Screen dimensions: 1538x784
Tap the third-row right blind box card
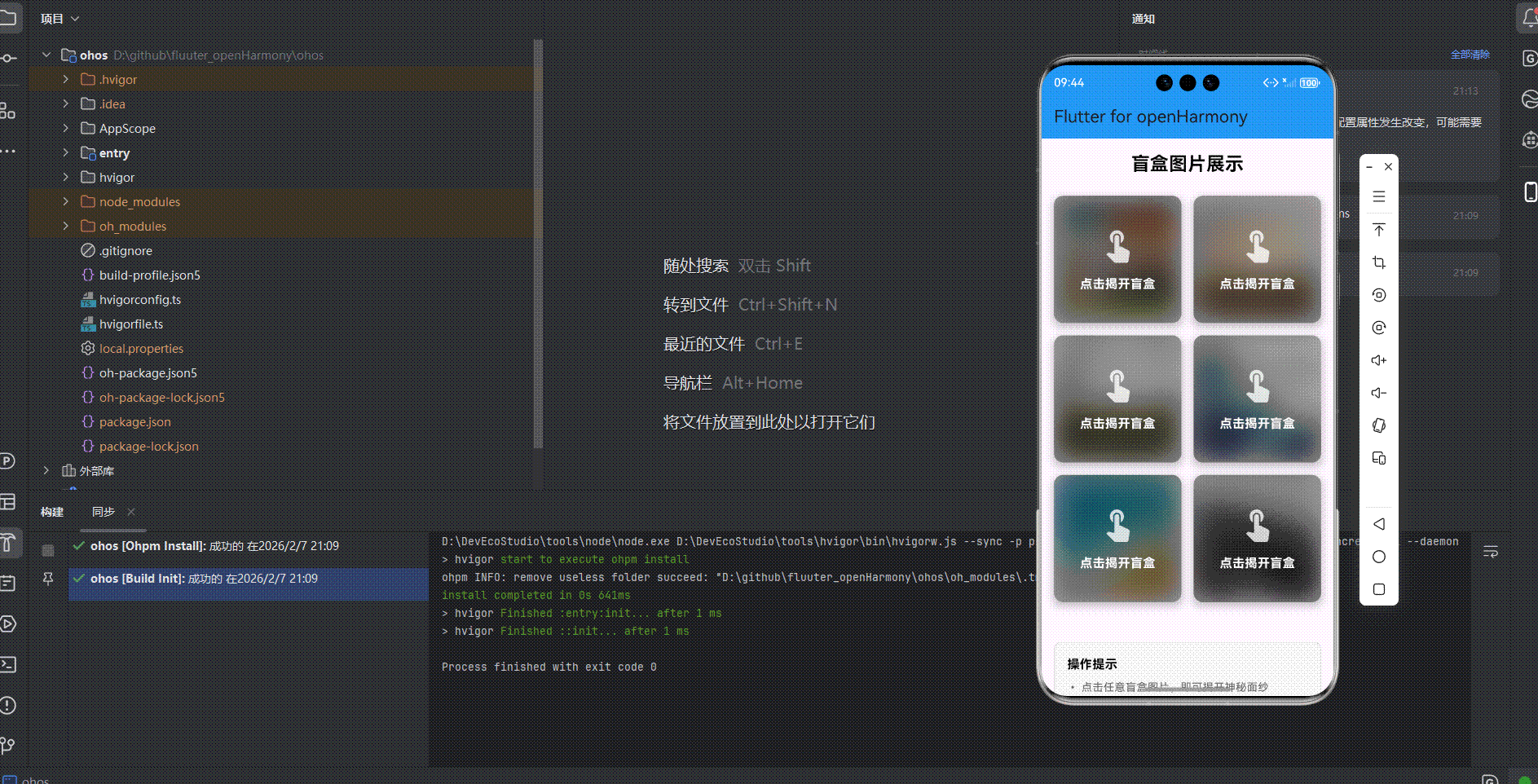(1257, 539)
